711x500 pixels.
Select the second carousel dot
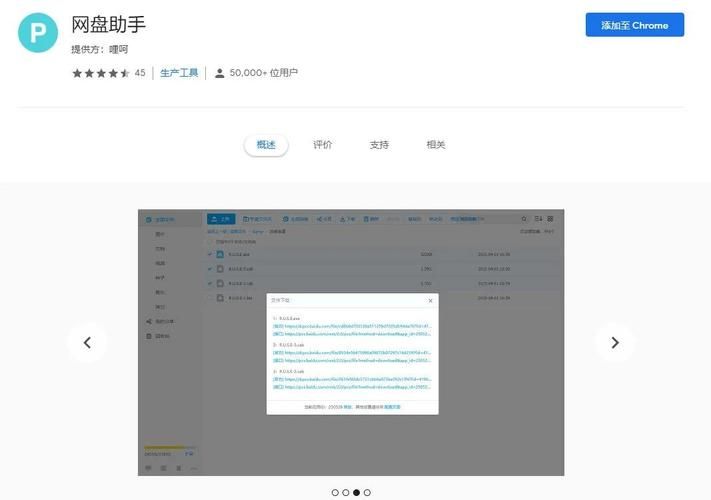tap(346, 492)
